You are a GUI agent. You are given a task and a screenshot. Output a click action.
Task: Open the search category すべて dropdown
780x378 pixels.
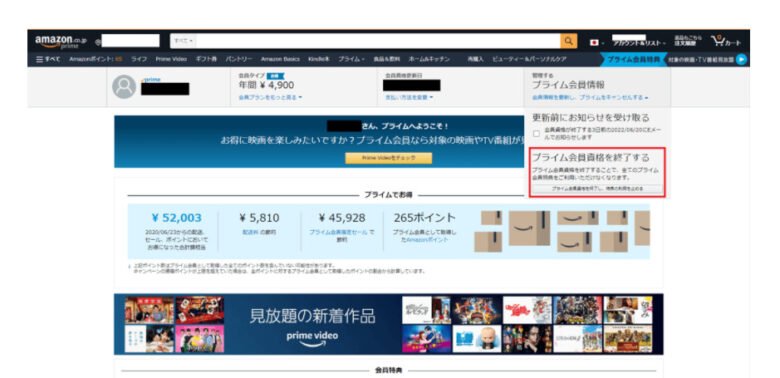[x=183, y=41]
